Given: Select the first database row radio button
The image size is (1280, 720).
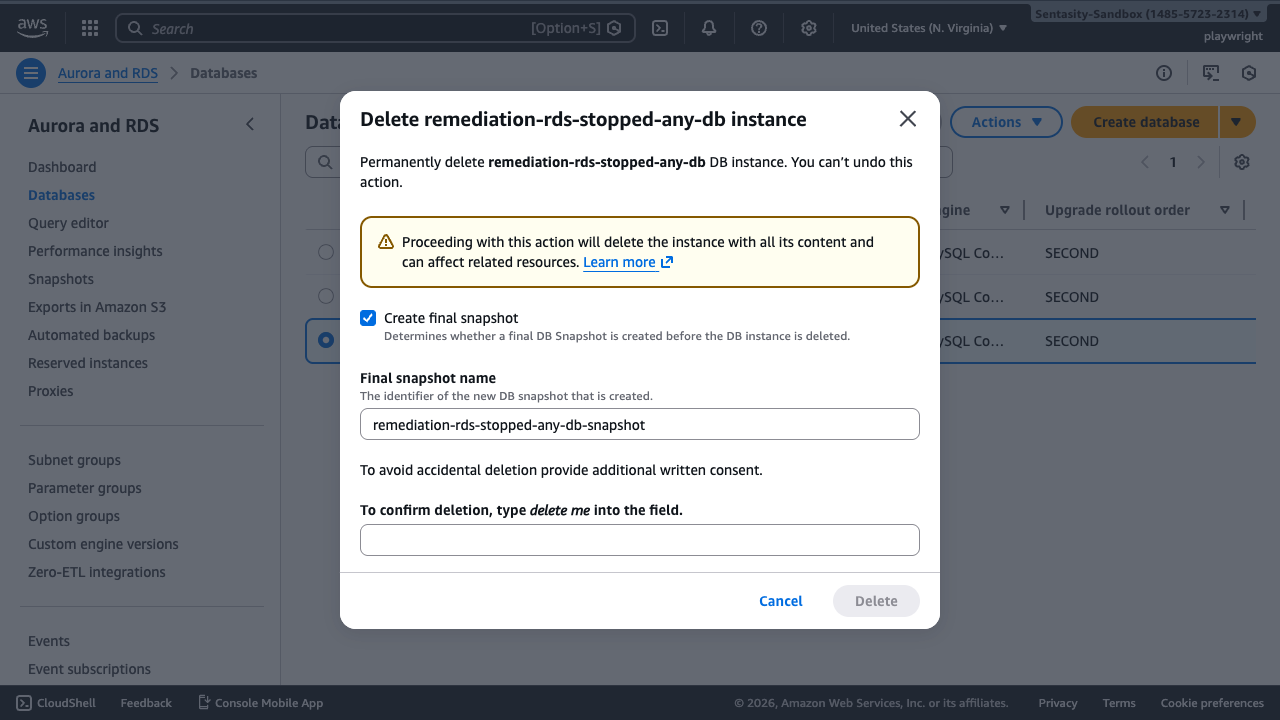Looking at the screenshot, I should tap(325, 251).
